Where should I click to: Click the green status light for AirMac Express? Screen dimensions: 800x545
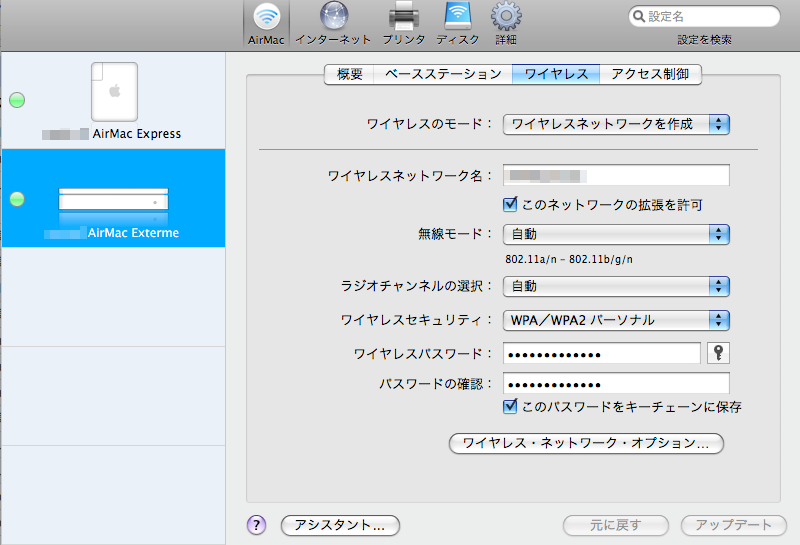17,100
